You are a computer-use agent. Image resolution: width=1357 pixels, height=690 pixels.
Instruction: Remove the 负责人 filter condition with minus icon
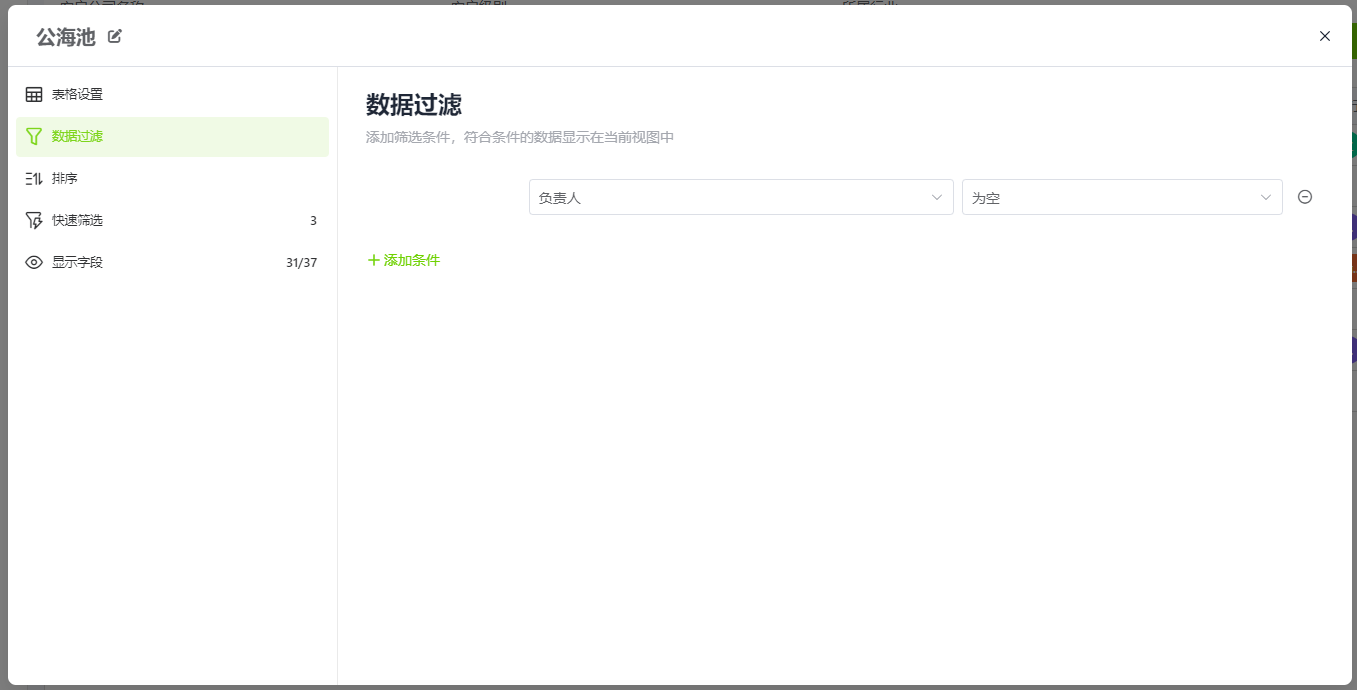[x=1305, y=197]
